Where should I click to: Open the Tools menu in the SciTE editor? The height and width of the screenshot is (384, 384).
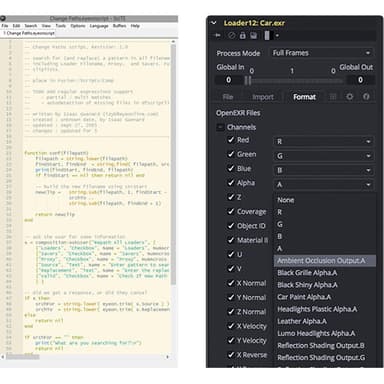point(60,26)
